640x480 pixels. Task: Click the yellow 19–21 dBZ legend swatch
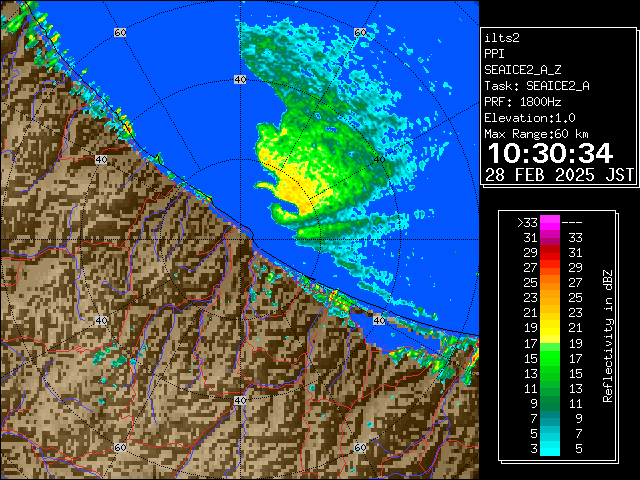pyautogui.click(x=550, y=328)
